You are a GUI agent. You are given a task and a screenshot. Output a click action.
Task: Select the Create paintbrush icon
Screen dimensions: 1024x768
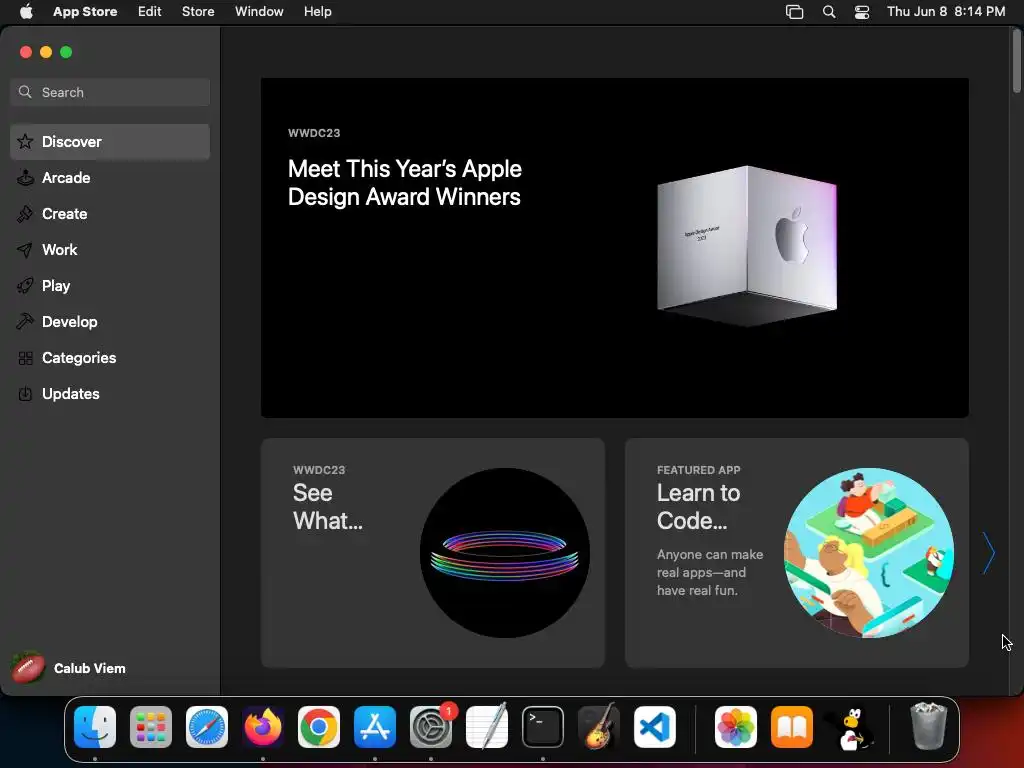(25, 214)
